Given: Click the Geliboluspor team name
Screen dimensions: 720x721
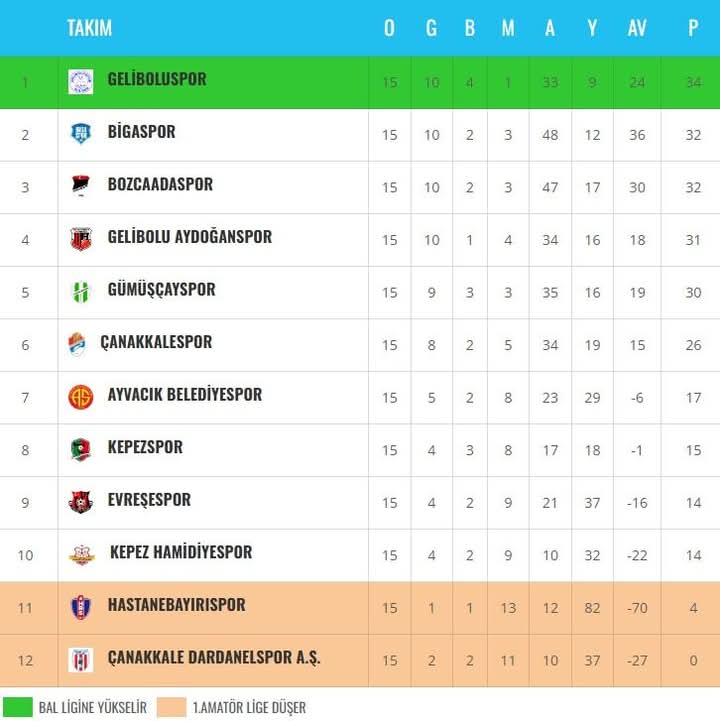Looking at the screenshot, I should point(157,79).
